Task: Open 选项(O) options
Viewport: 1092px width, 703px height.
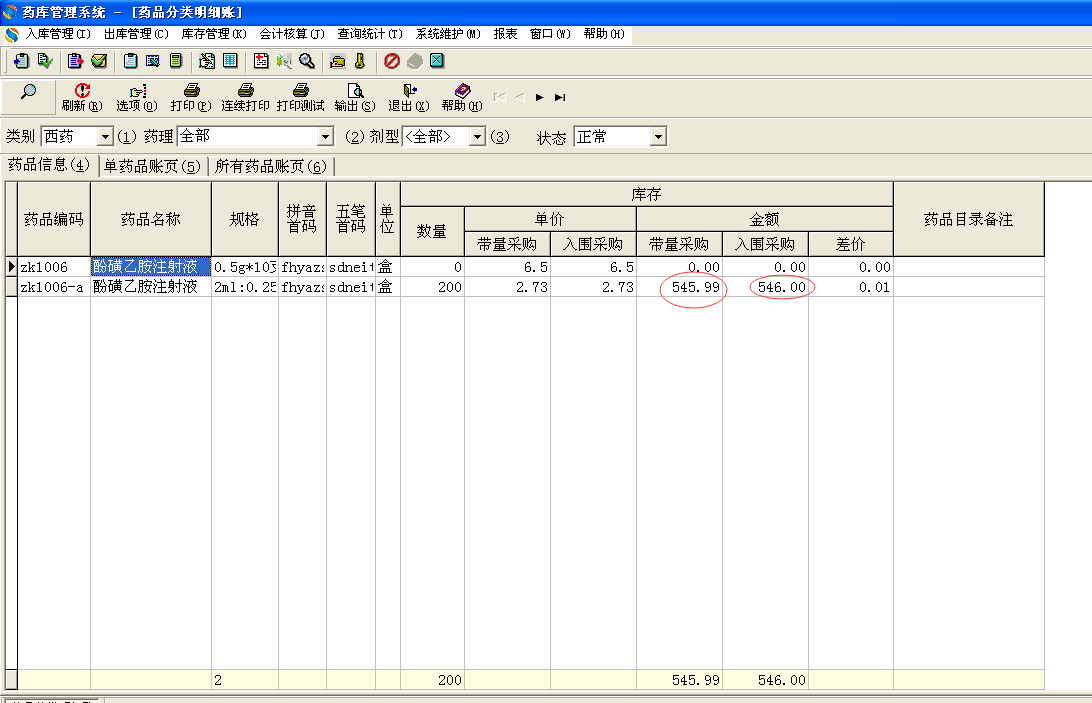Action: click(x=136, y=98)
